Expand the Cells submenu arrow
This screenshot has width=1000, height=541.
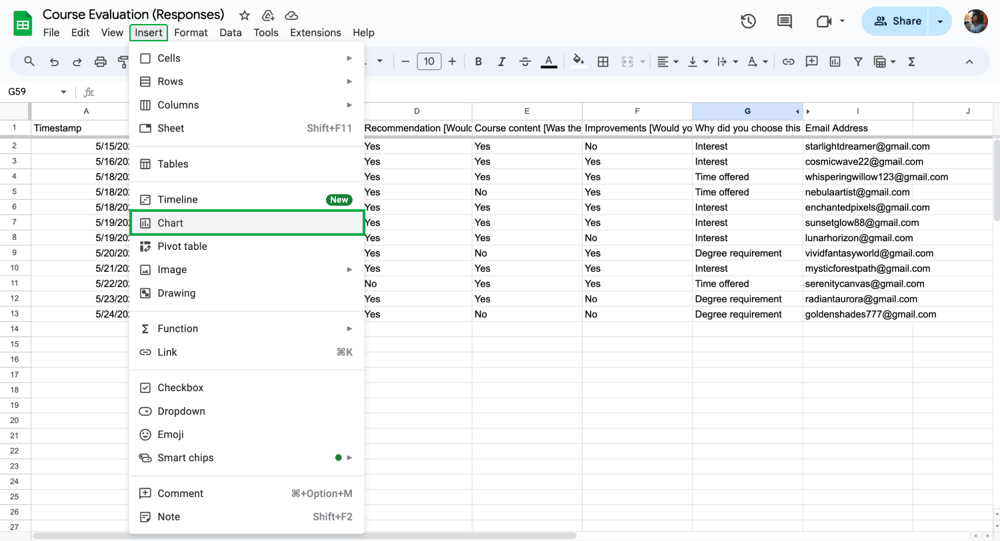tap(349, 58)
